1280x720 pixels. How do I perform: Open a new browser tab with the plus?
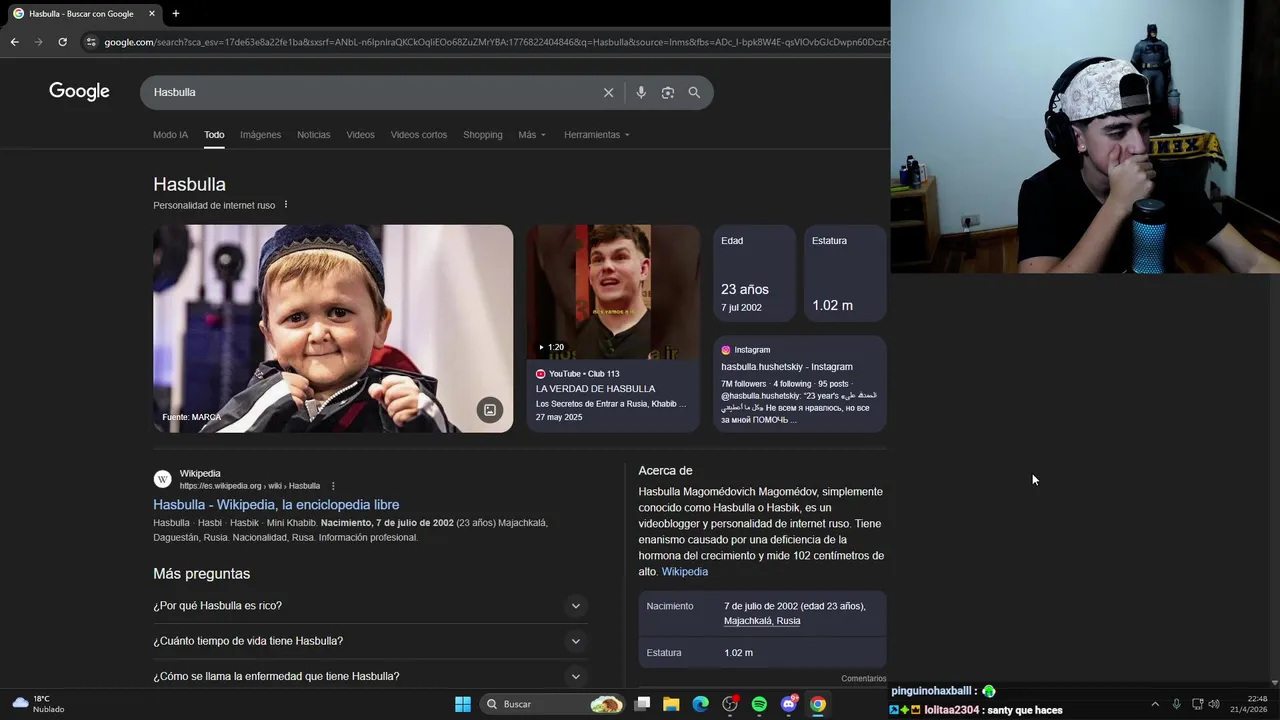(176, 14)
